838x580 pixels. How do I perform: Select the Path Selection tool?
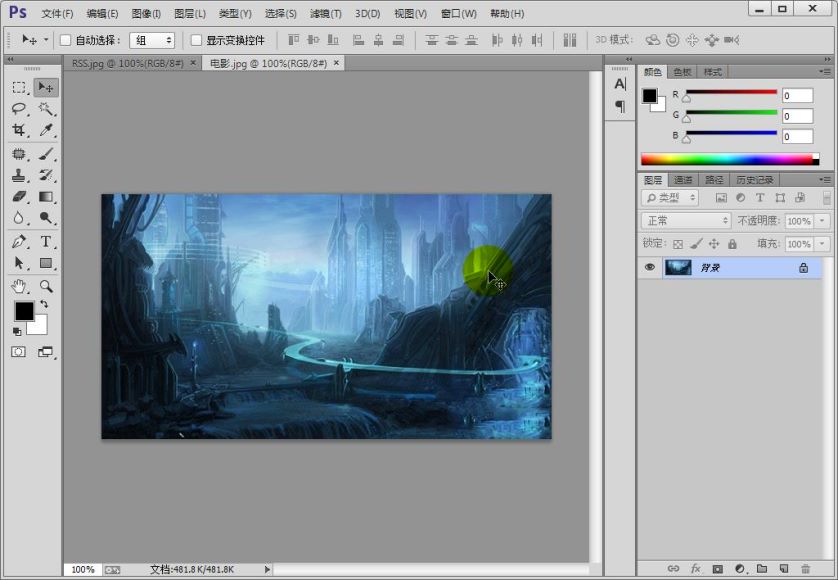coord(19,263)
